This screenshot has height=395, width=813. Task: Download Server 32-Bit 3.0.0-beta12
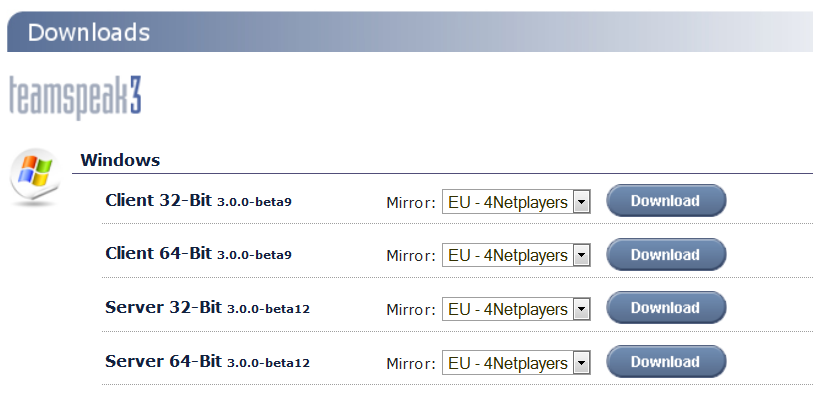click(x=666, y=308)
